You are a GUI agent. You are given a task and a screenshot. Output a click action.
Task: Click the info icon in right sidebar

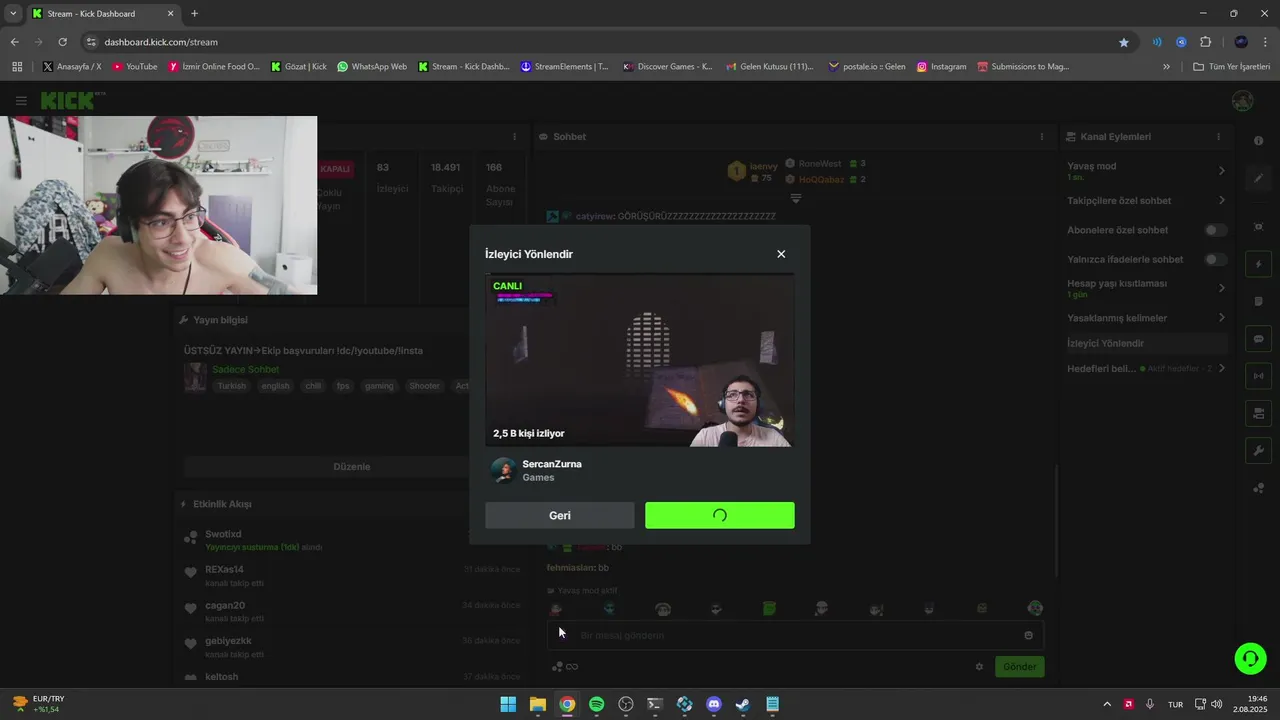point(1259,141)
